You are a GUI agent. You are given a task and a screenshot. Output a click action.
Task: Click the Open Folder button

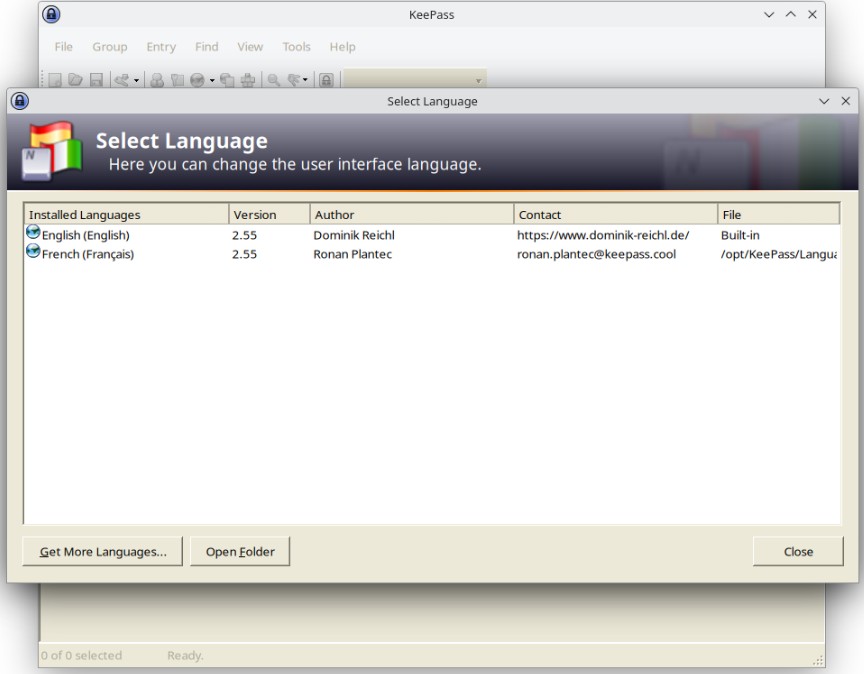tap(240, 552)
